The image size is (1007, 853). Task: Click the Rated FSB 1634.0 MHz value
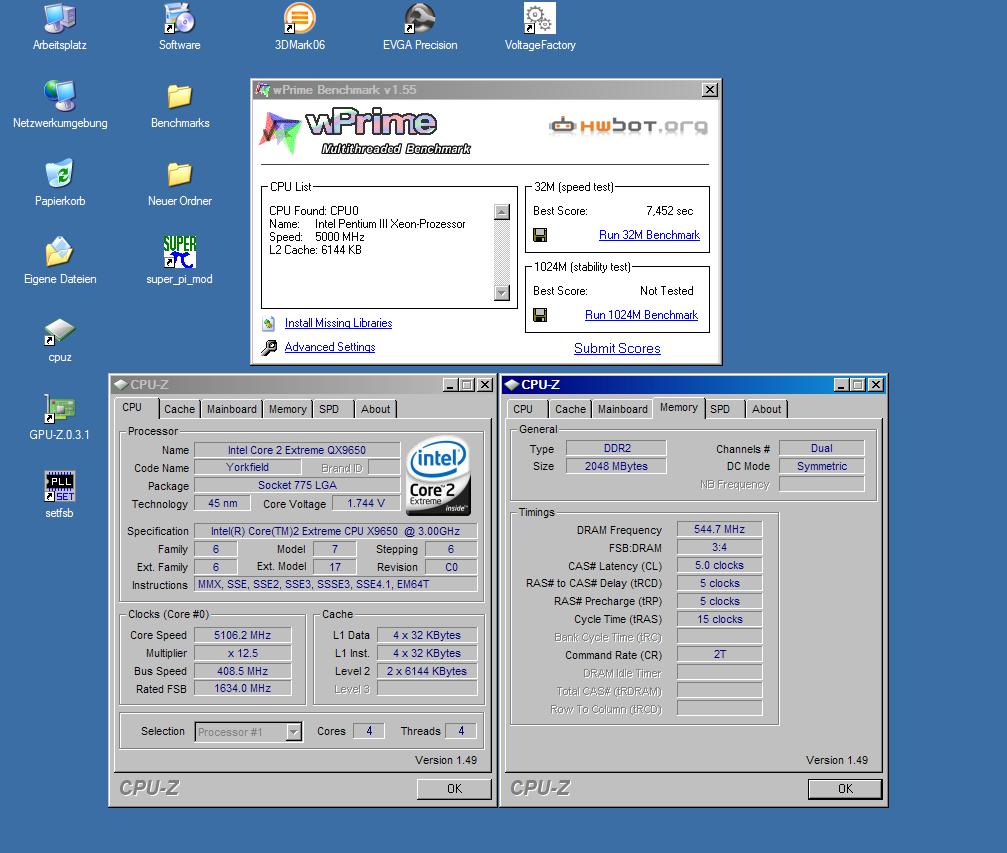tap(243, 689)
